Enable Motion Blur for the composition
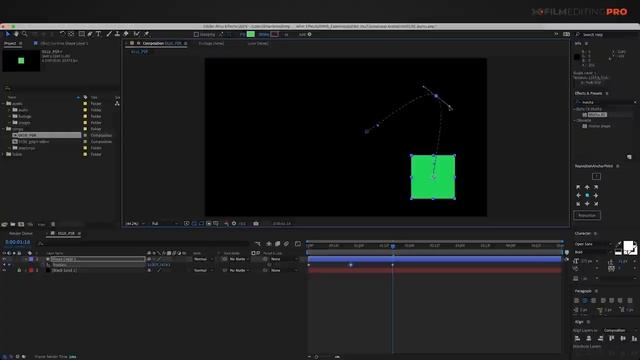Screen dimensions: 640x360 point(287,244)
